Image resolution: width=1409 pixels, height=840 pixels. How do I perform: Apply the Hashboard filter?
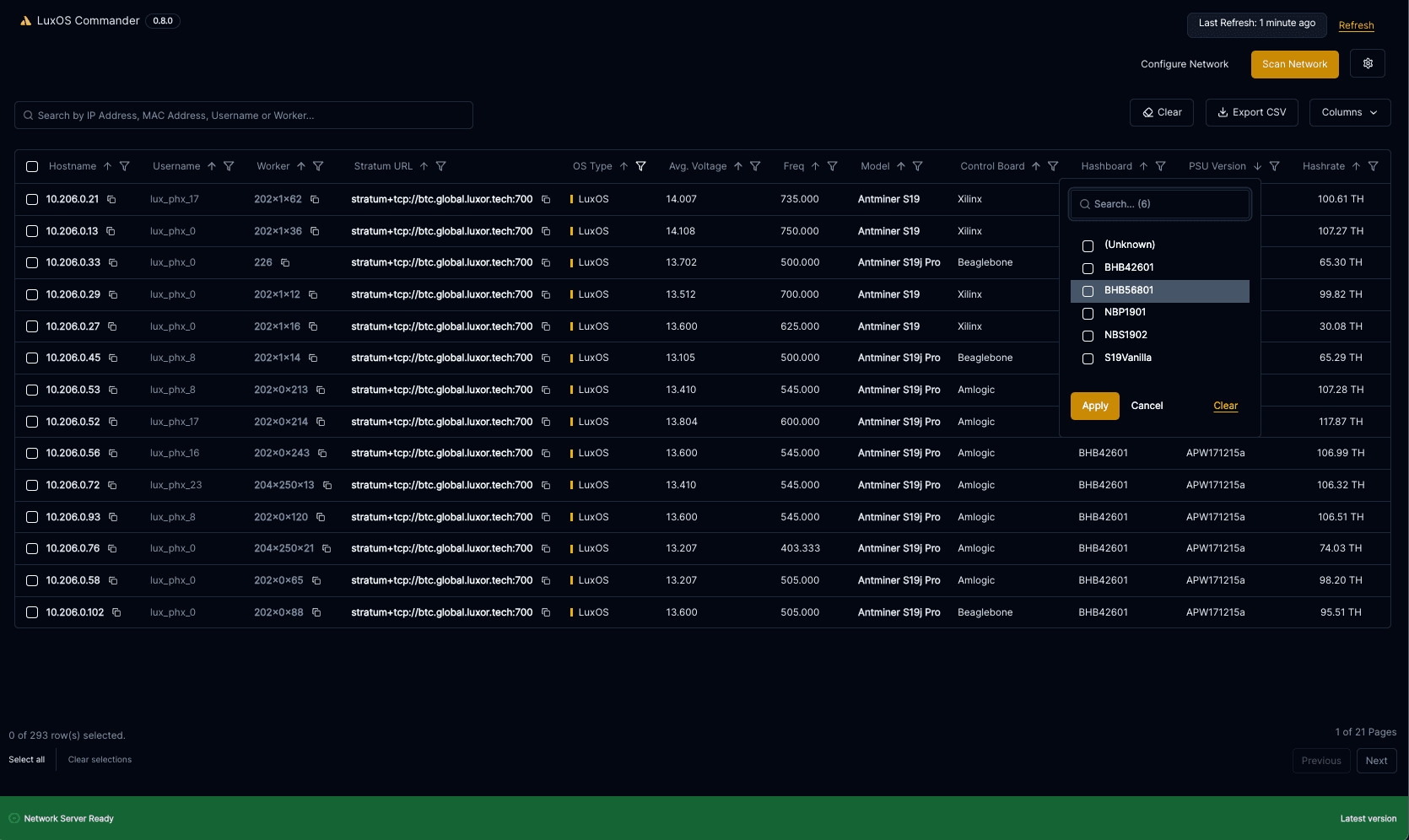click(1094, 406)
